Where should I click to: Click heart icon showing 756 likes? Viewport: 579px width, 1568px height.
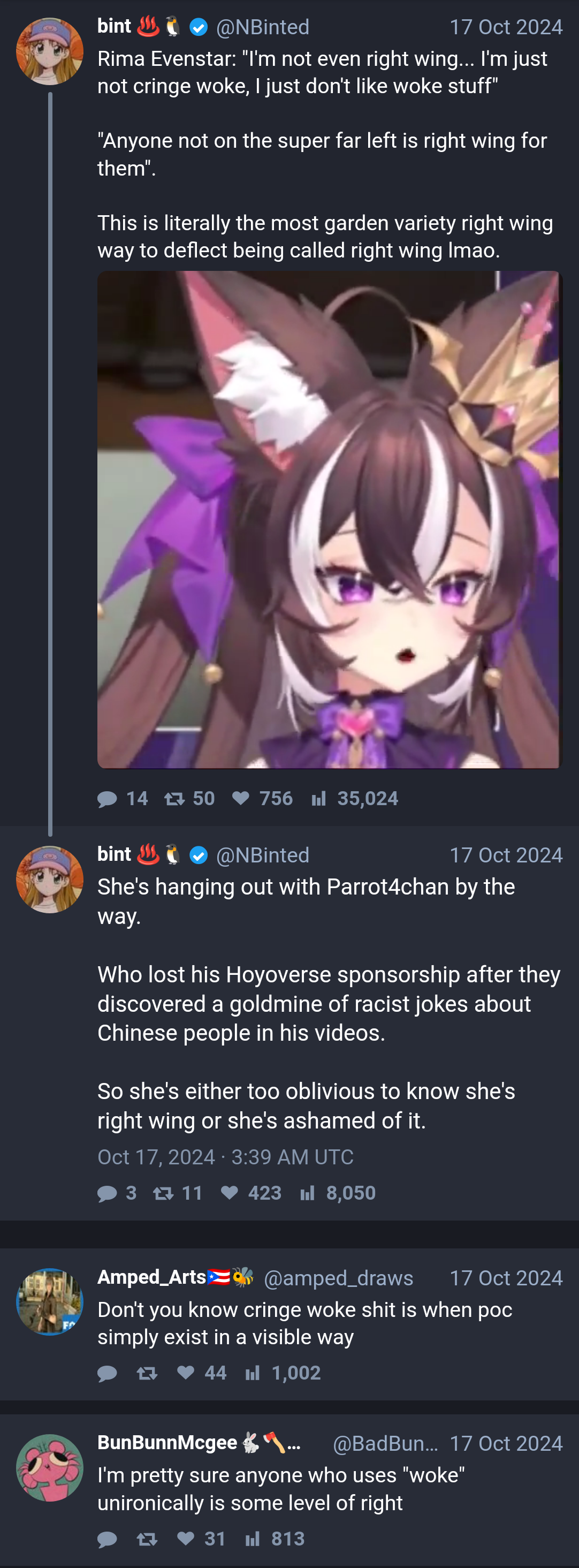[x=241, y=798]
